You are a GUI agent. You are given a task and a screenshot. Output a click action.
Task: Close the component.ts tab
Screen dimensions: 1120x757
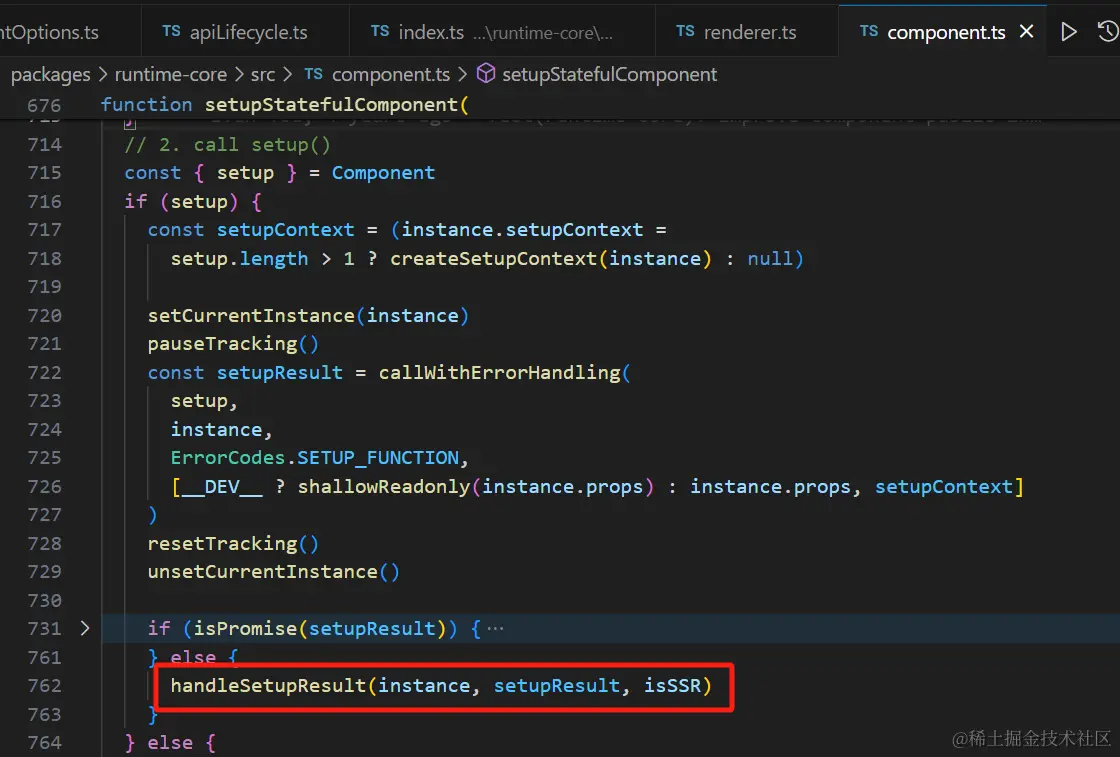click(1026, 31)
